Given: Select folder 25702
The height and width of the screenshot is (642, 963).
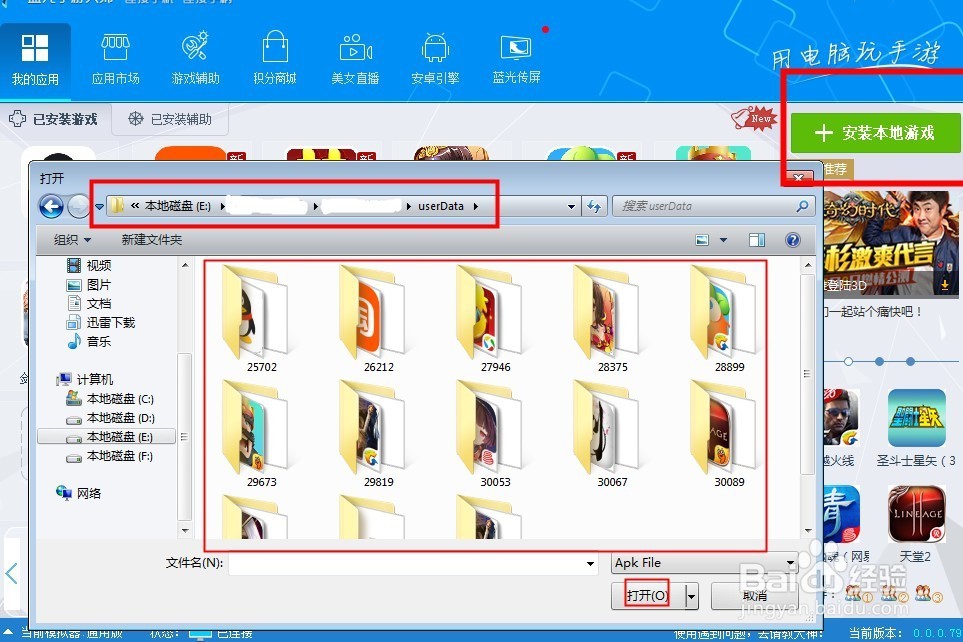Looking at the screenshot, I should (x=261, y=319).
